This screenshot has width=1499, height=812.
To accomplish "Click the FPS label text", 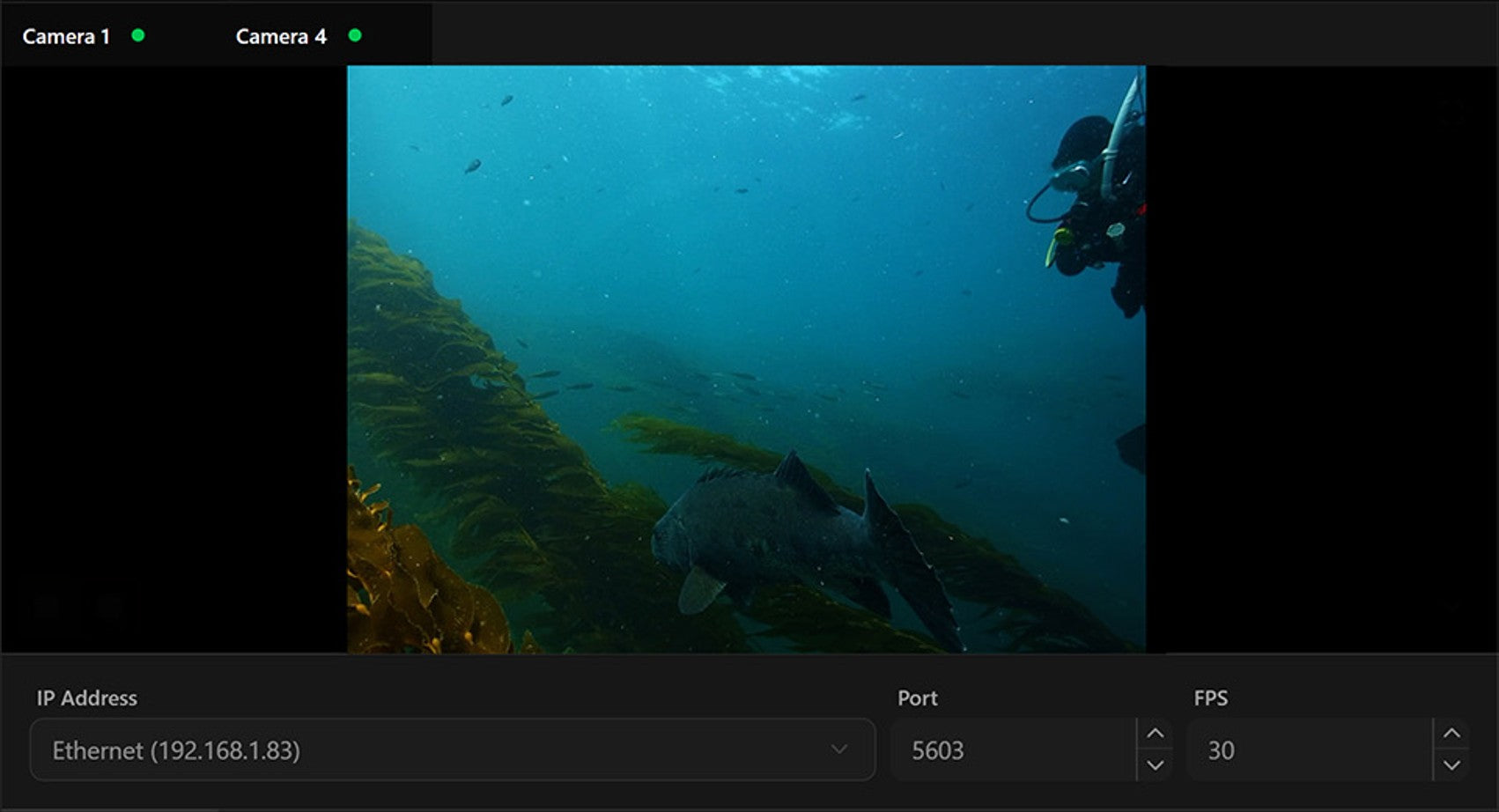I will (x=1210, y=698).
